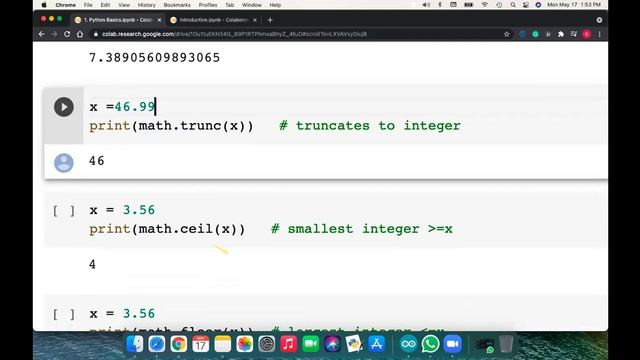Open the Grammarly extension icon
The height and width of the screenshot is (360, 640).
(x=535, y=34)
